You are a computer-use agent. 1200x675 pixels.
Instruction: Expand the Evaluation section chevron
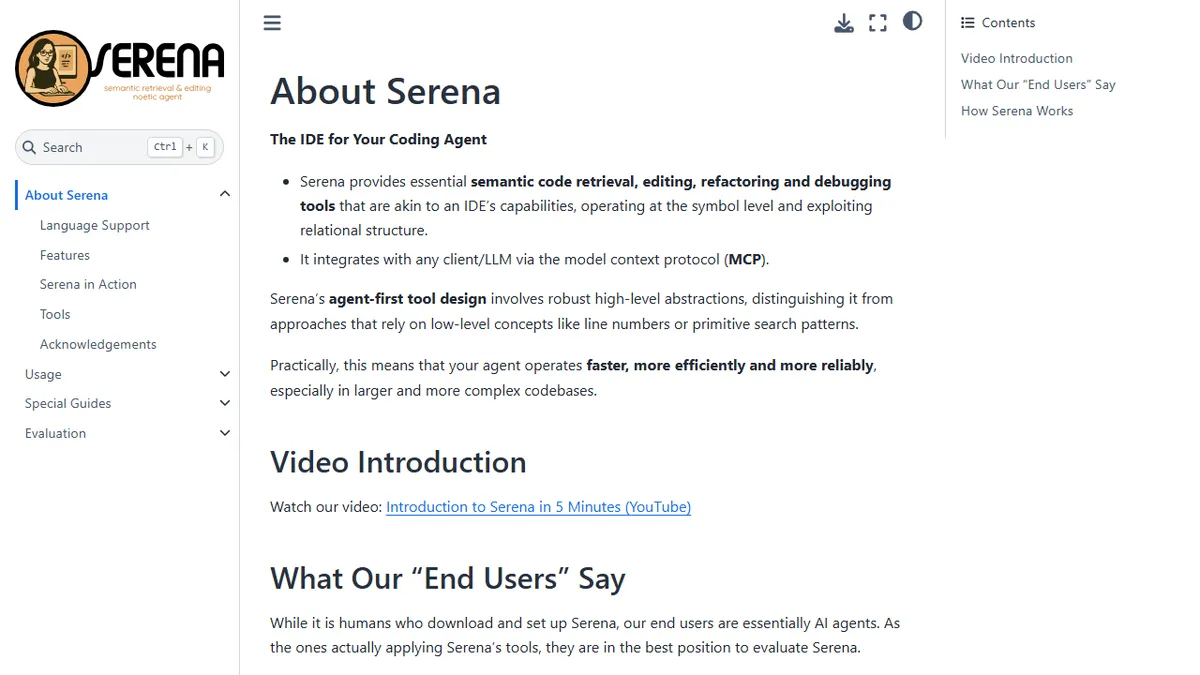(x=225, y=433)
